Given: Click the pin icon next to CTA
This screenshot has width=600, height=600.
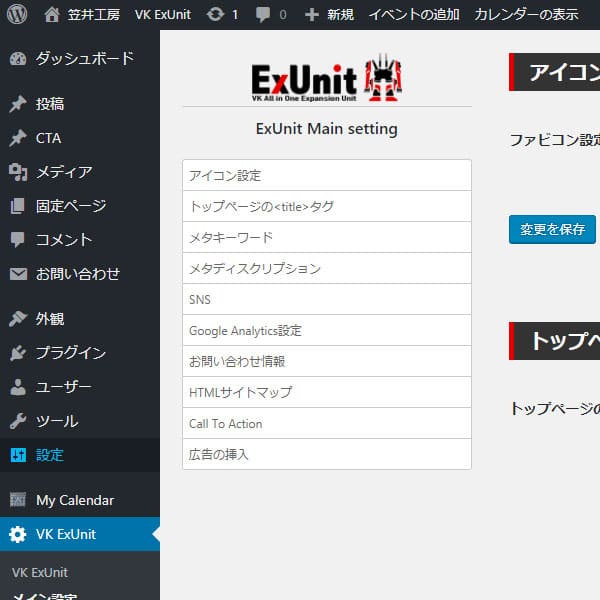Looking at the screenshot, I should pyautogui.click(x=18, y=138).
